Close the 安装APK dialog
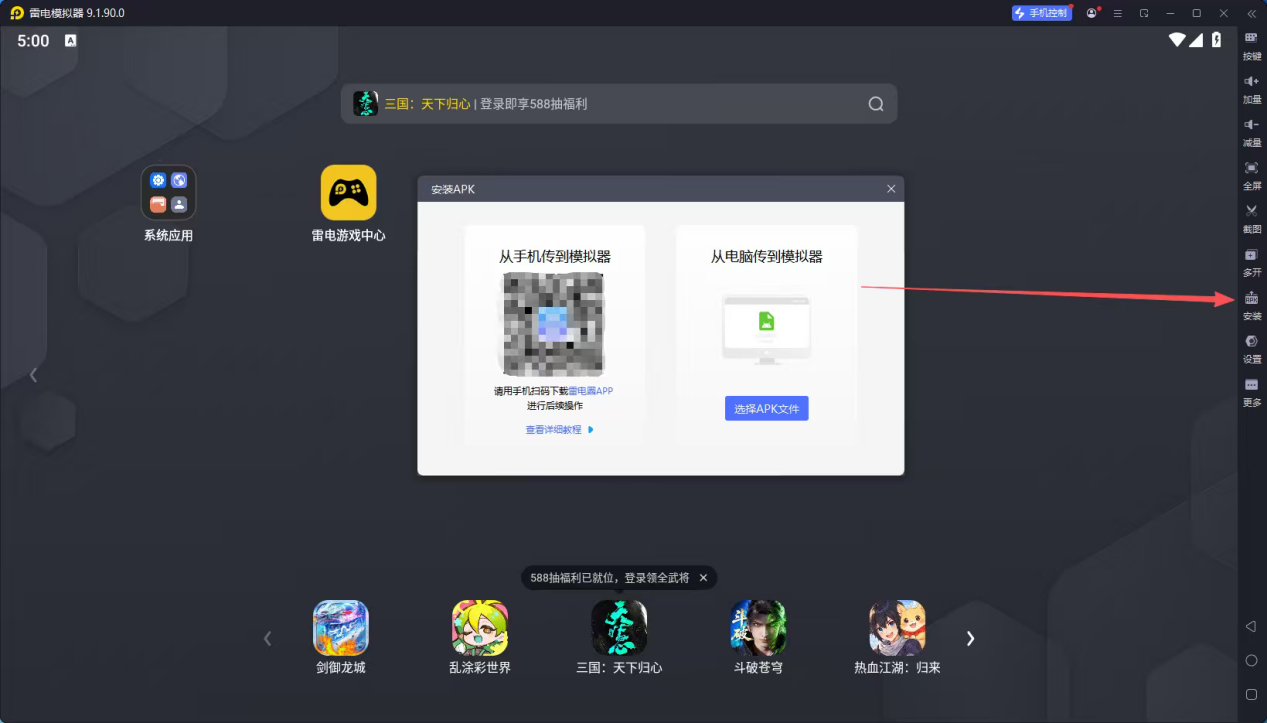1267x723 pixels. pos(891,189)
